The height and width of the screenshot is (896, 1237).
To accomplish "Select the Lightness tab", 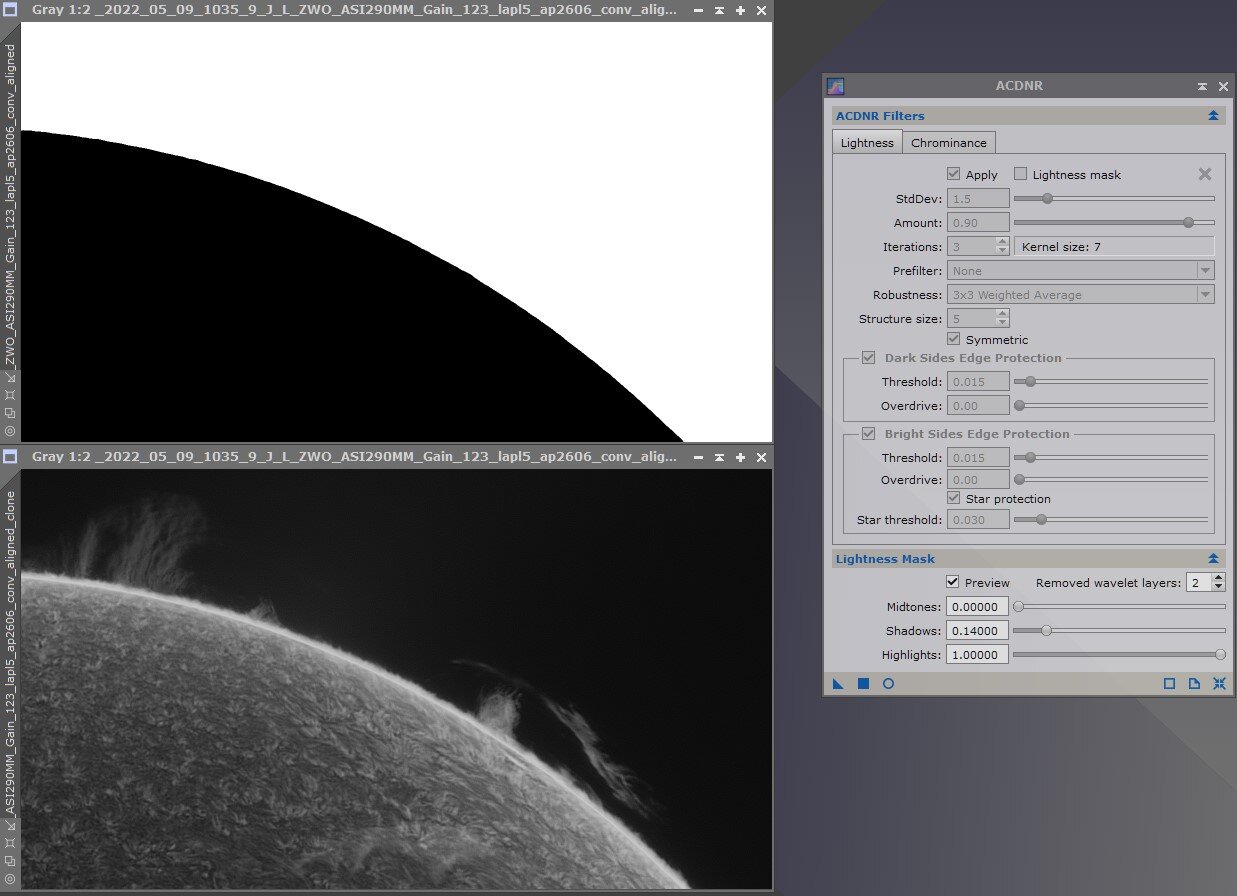I will 867,143.
